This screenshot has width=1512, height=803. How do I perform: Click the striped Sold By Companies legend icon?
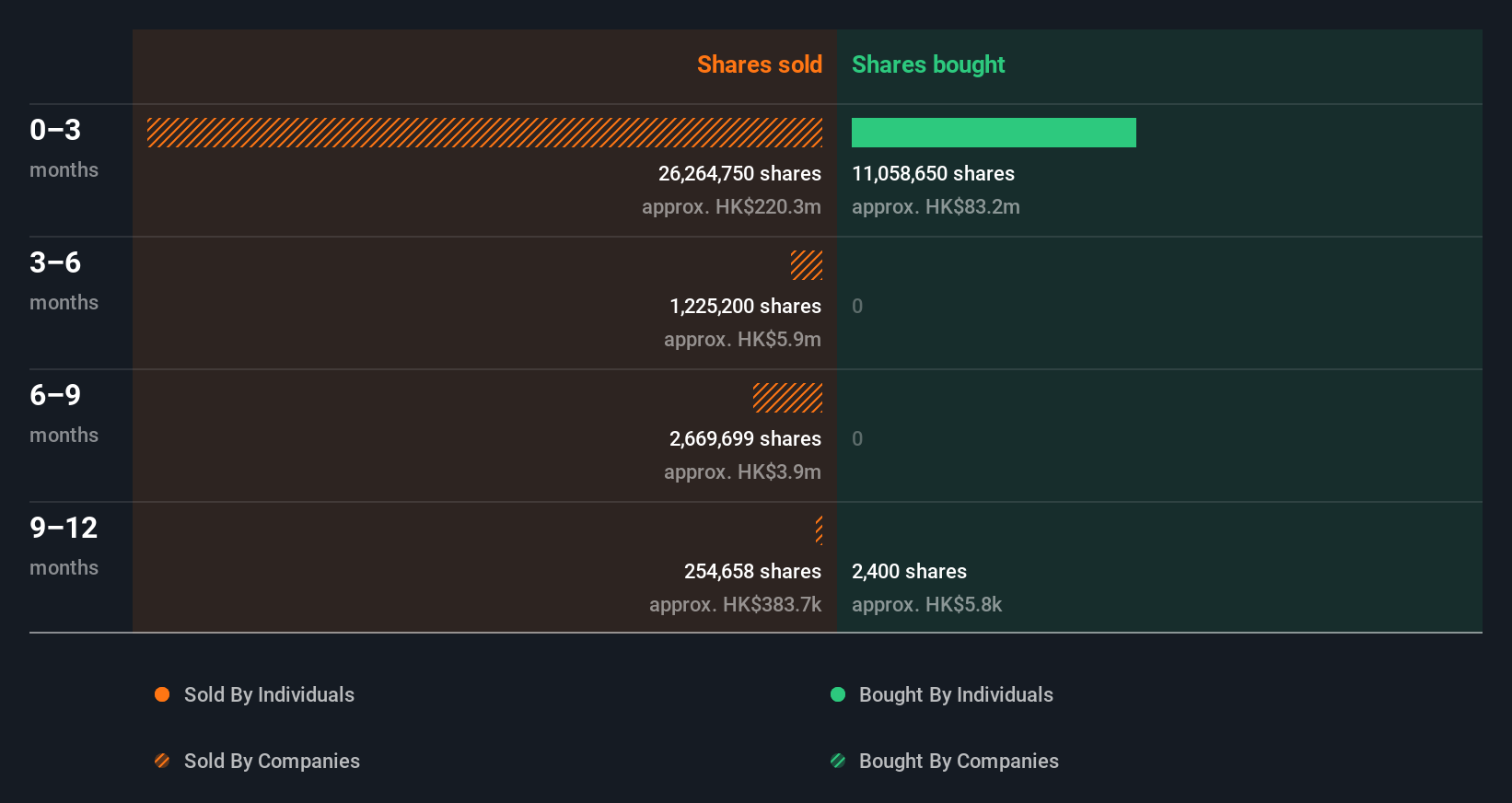(162, 761)
